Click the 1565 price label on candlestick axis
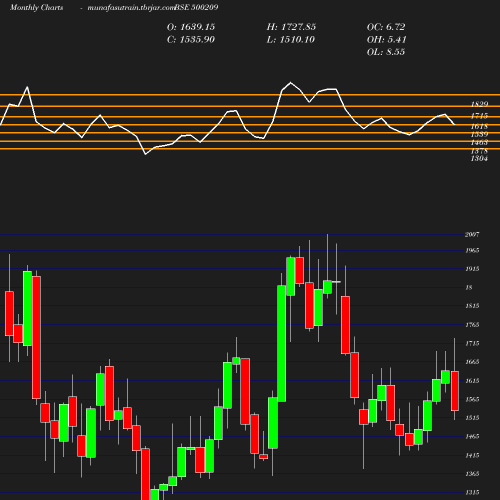500x500 pixels. pos(472,399)
